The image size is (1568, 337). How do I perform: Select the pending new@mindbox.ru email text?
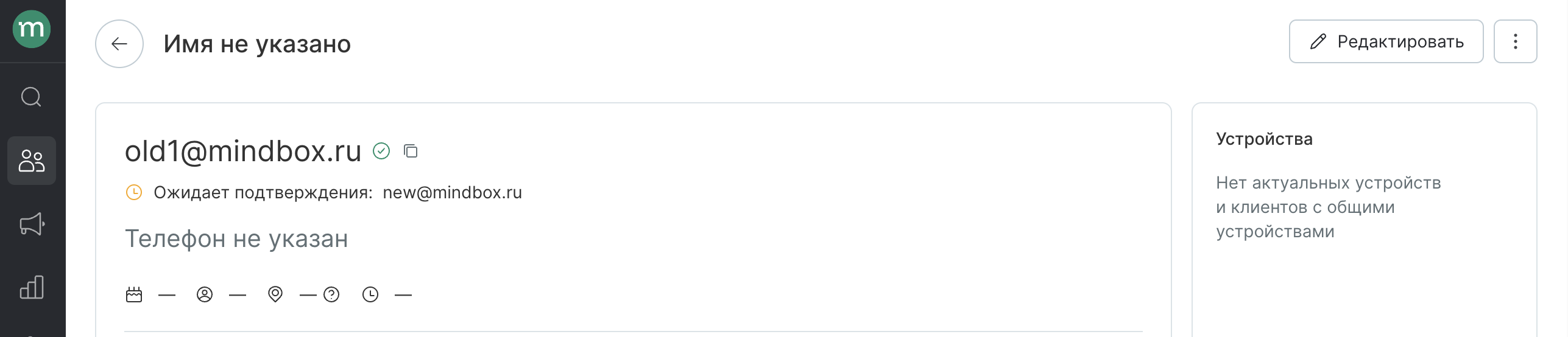(x=453, y=192)
